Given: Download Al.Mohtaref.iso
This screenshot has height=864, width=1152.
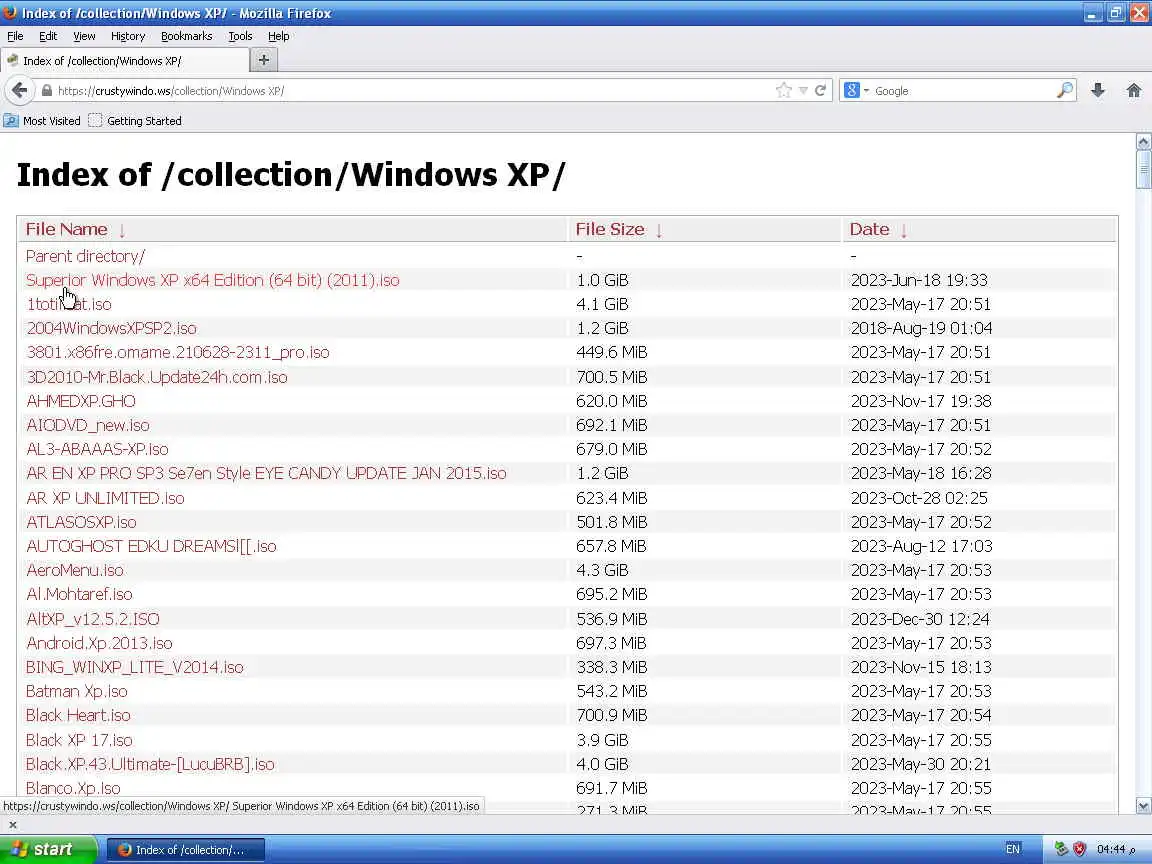Looking at the screenshot, I should point(79,594).
